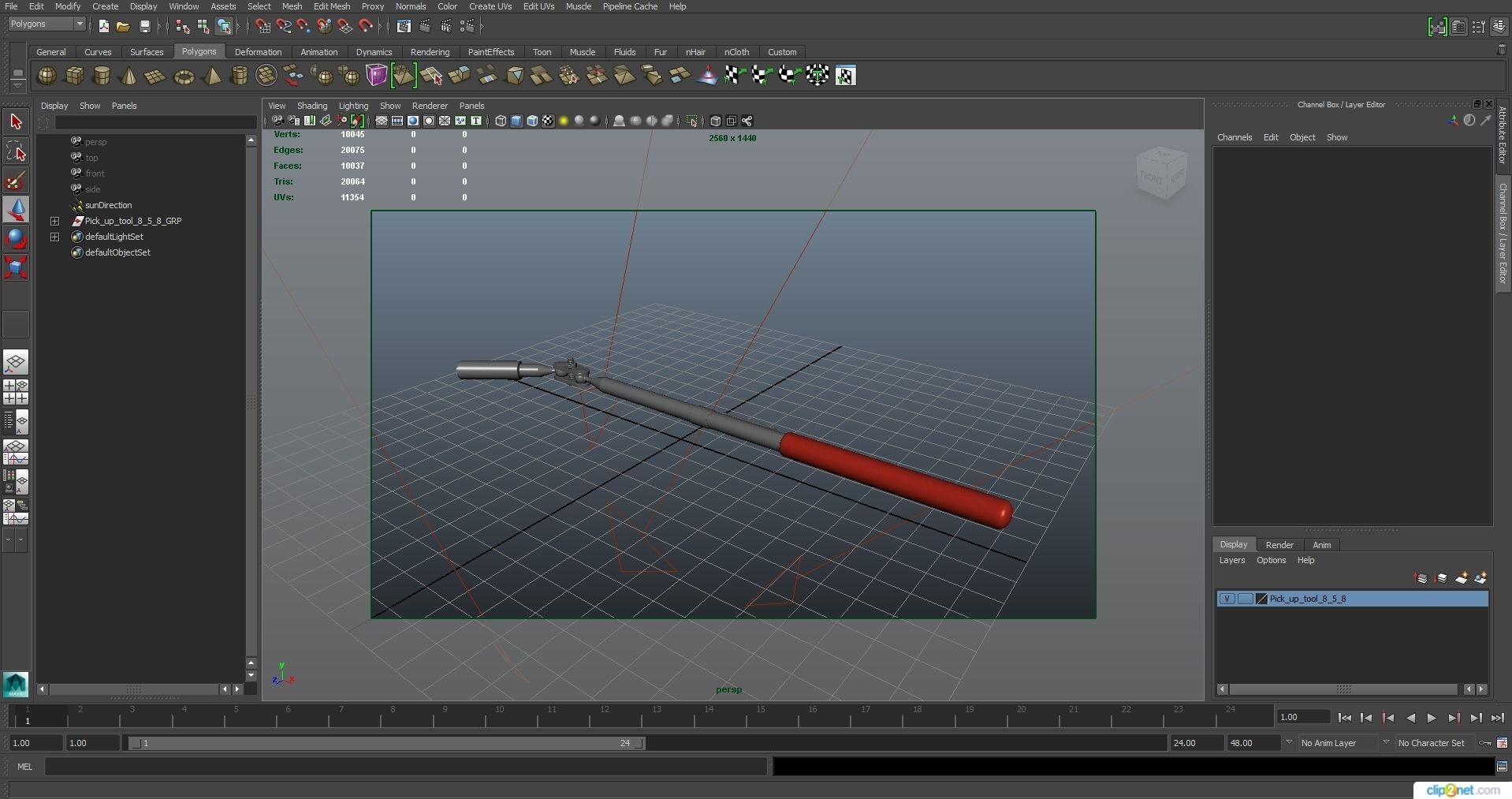This screenshot has width=1512, height=799.
Task: Activate snap to grids magnet icon
Action: tap(263, 26)
